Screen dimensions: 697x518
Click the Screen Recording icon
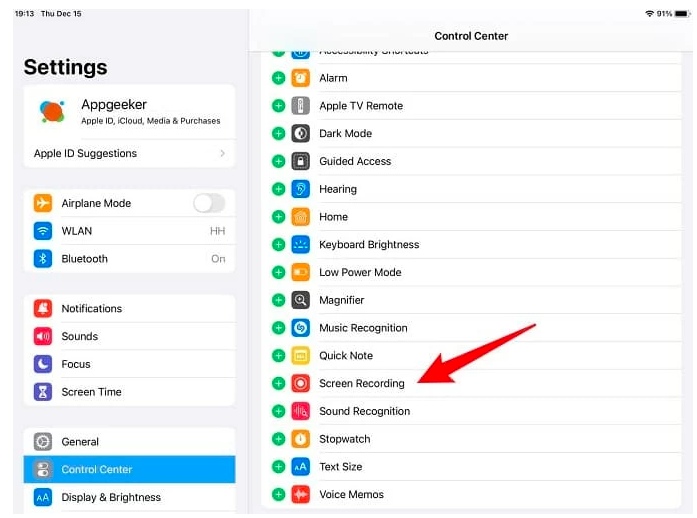click(301, 383)
